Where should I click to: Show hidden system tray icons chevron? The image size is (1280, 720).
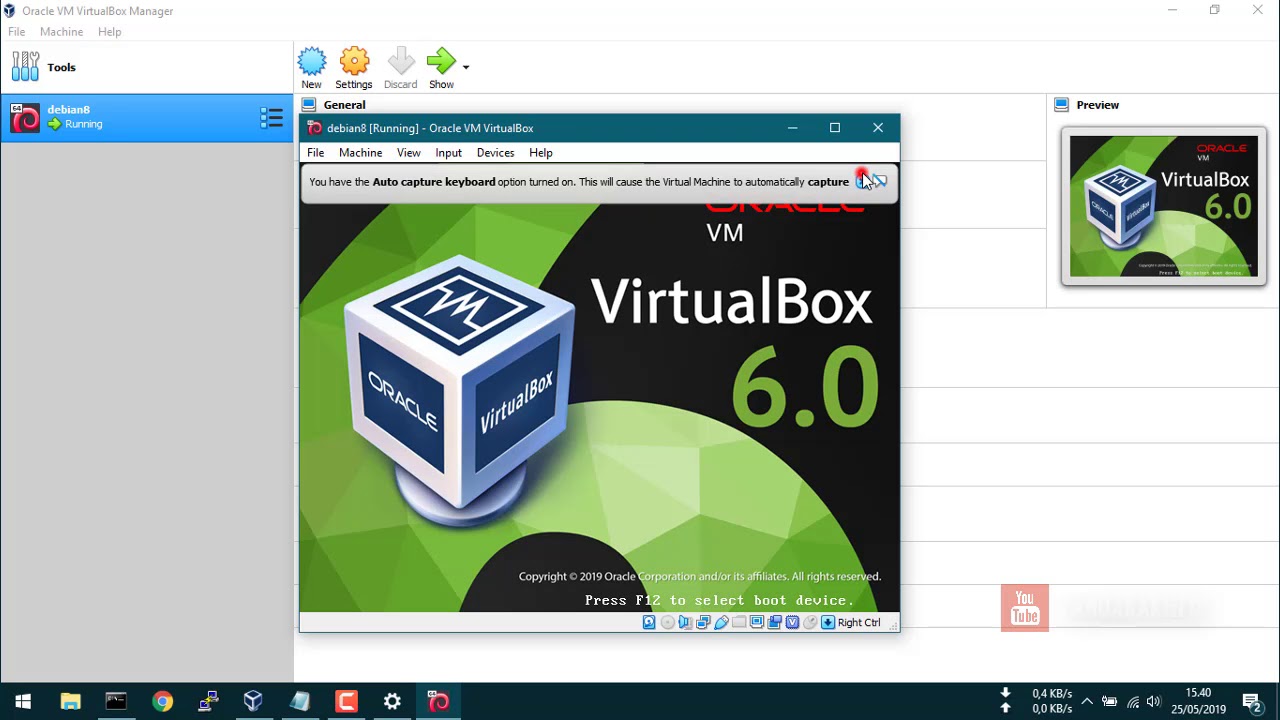click(1087, 701)
